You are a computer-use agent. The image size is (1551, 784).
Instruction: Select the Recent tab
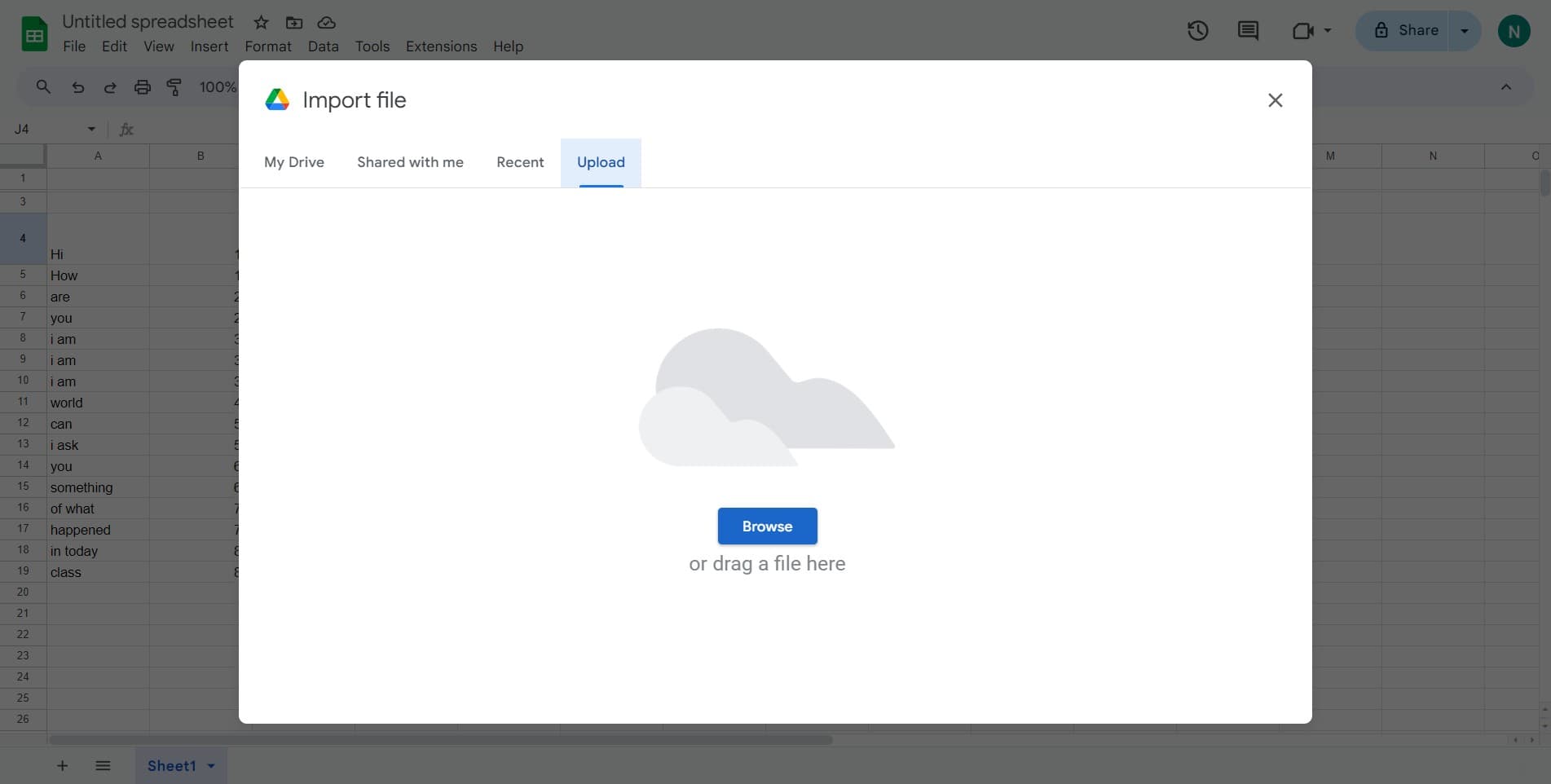click(520, 162)
